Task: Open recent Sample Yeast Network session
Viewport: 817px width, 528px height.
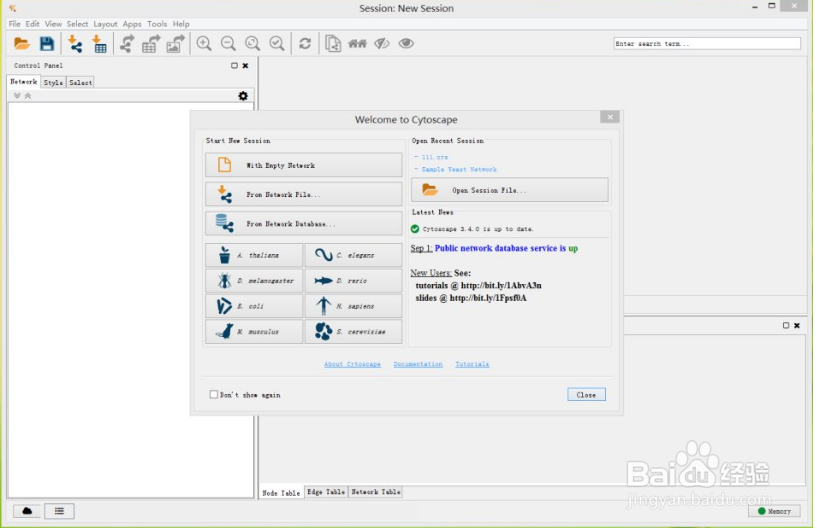Action: tap(459, 169)
